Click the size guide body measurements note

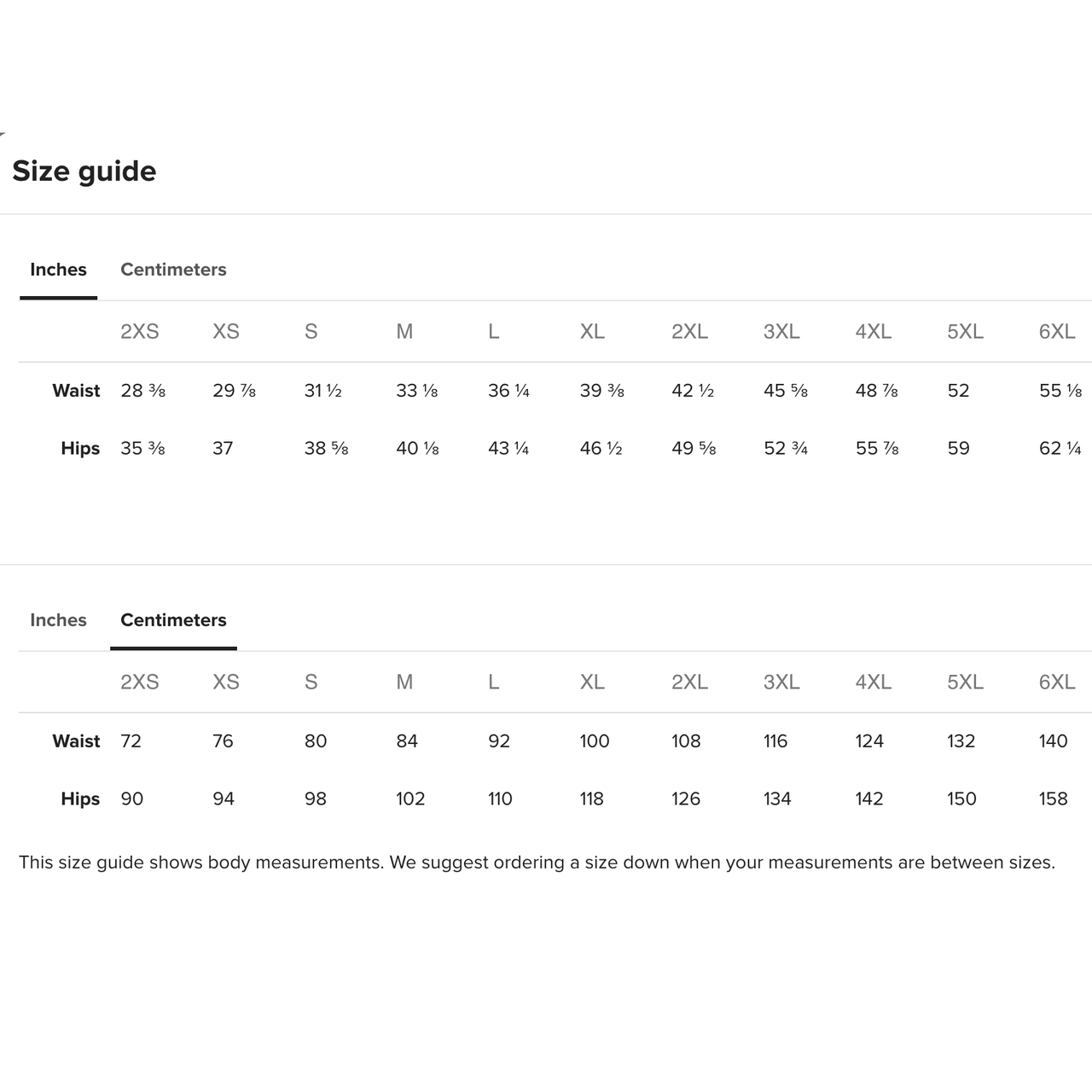(537, 863)
